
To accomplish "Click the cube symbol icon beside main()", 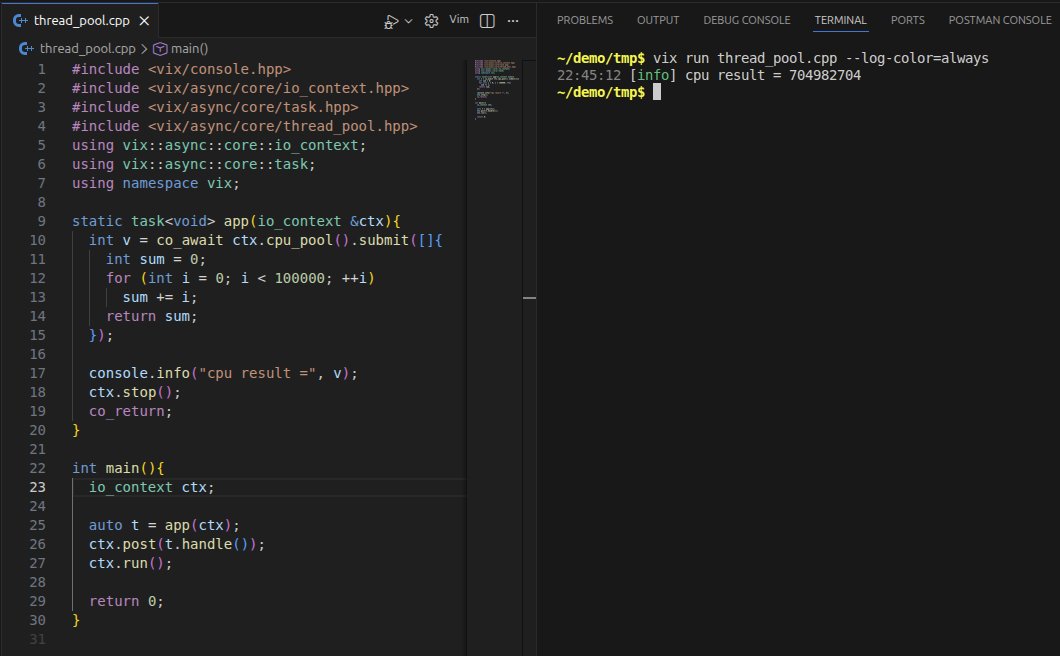I will 160,49.
